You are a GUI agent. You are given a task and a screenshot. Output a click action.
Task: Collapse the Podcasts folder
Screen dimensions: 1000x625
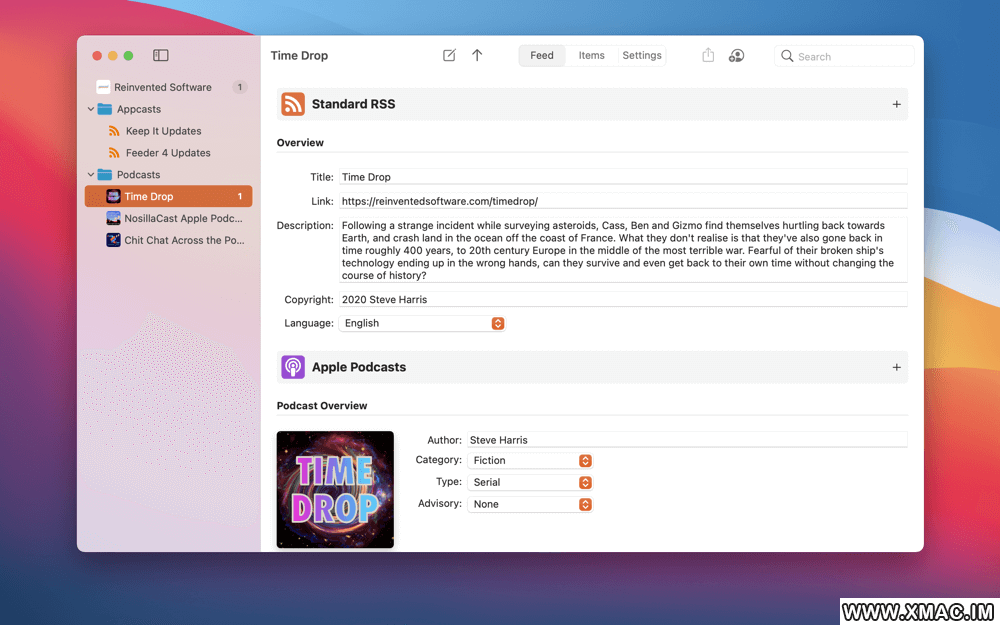click(91, 175)
